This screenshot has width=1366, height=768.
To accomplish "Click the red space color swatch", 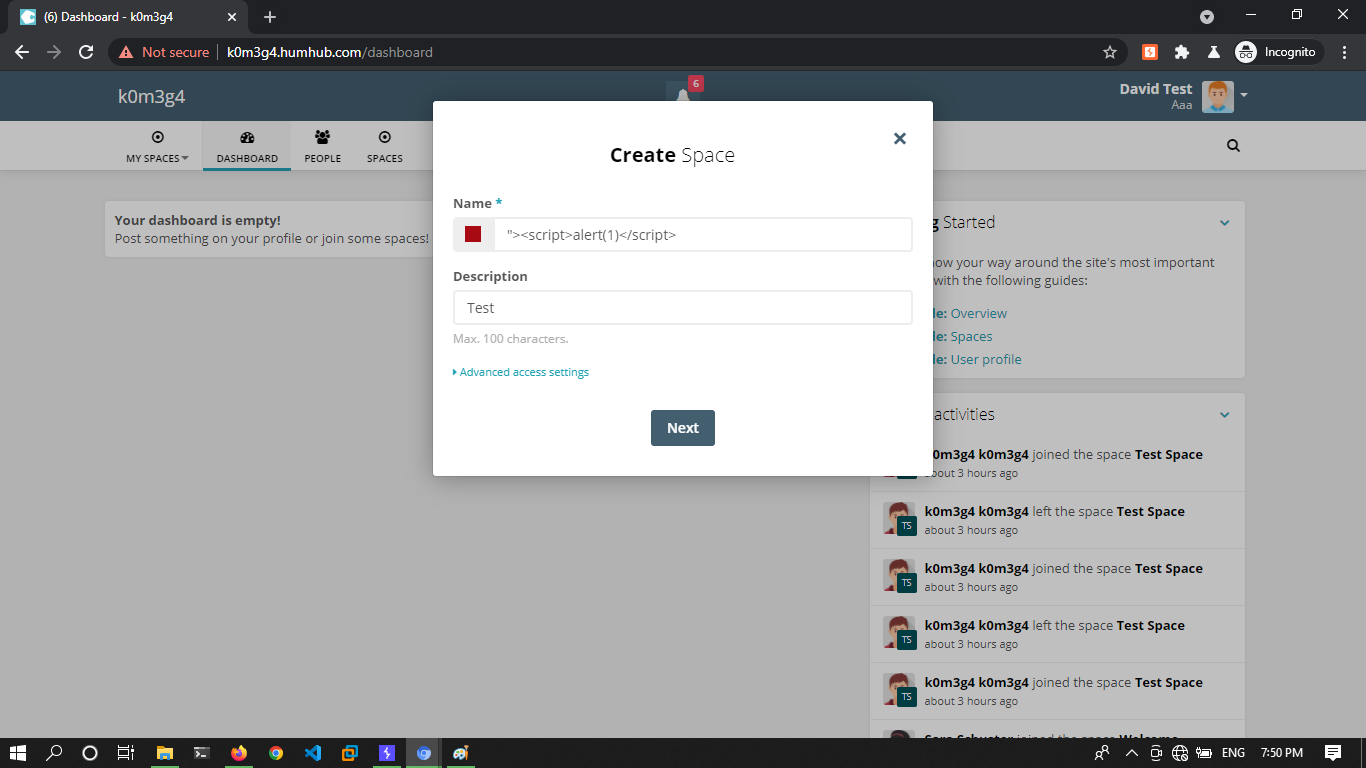I will point(473,234).
